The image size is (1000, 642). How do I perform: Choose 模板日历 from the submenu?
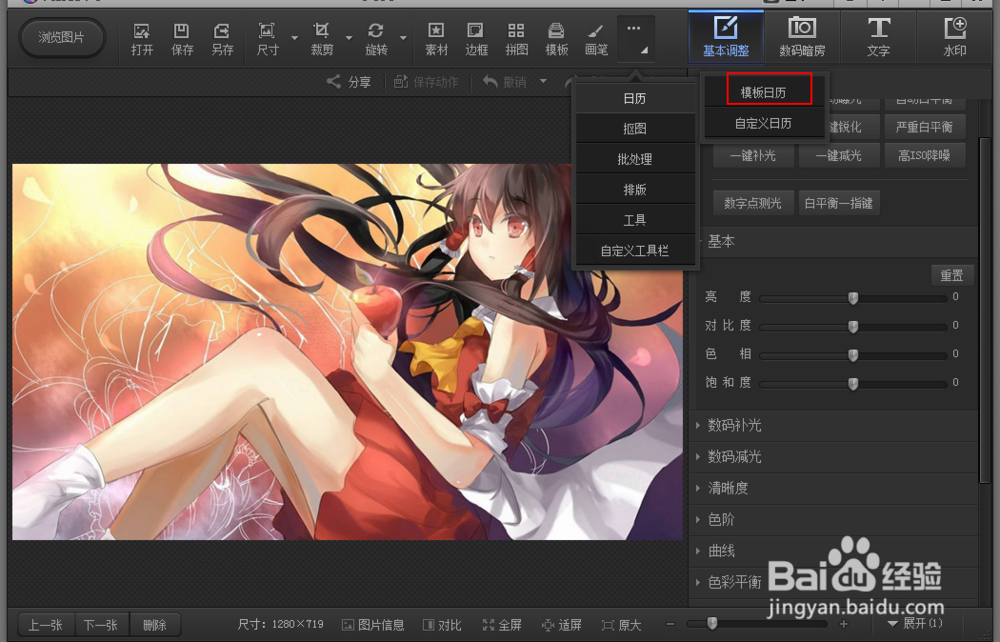pos(763,92)
